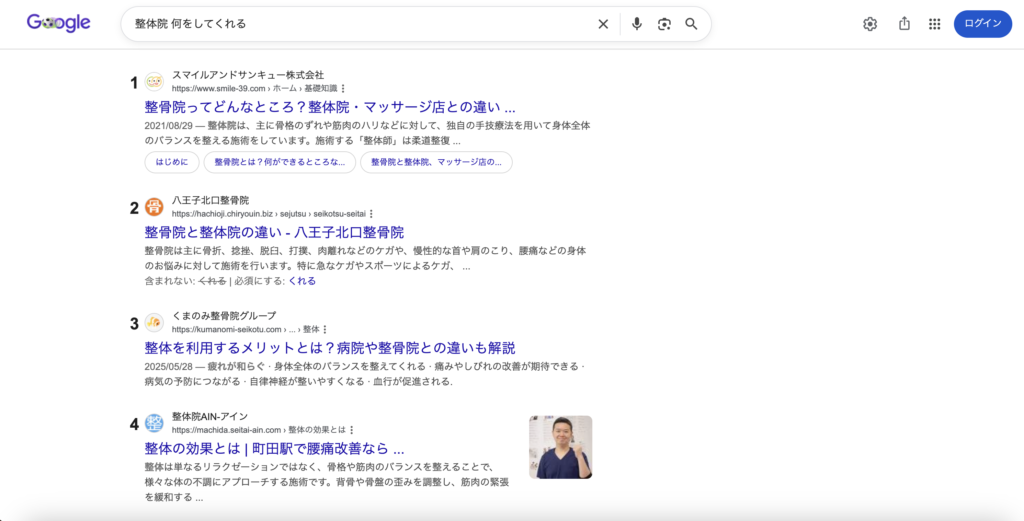The height and width of the screenshot is (521, 1024).
Task: Click the ログイン button
Action: point(983,24)
